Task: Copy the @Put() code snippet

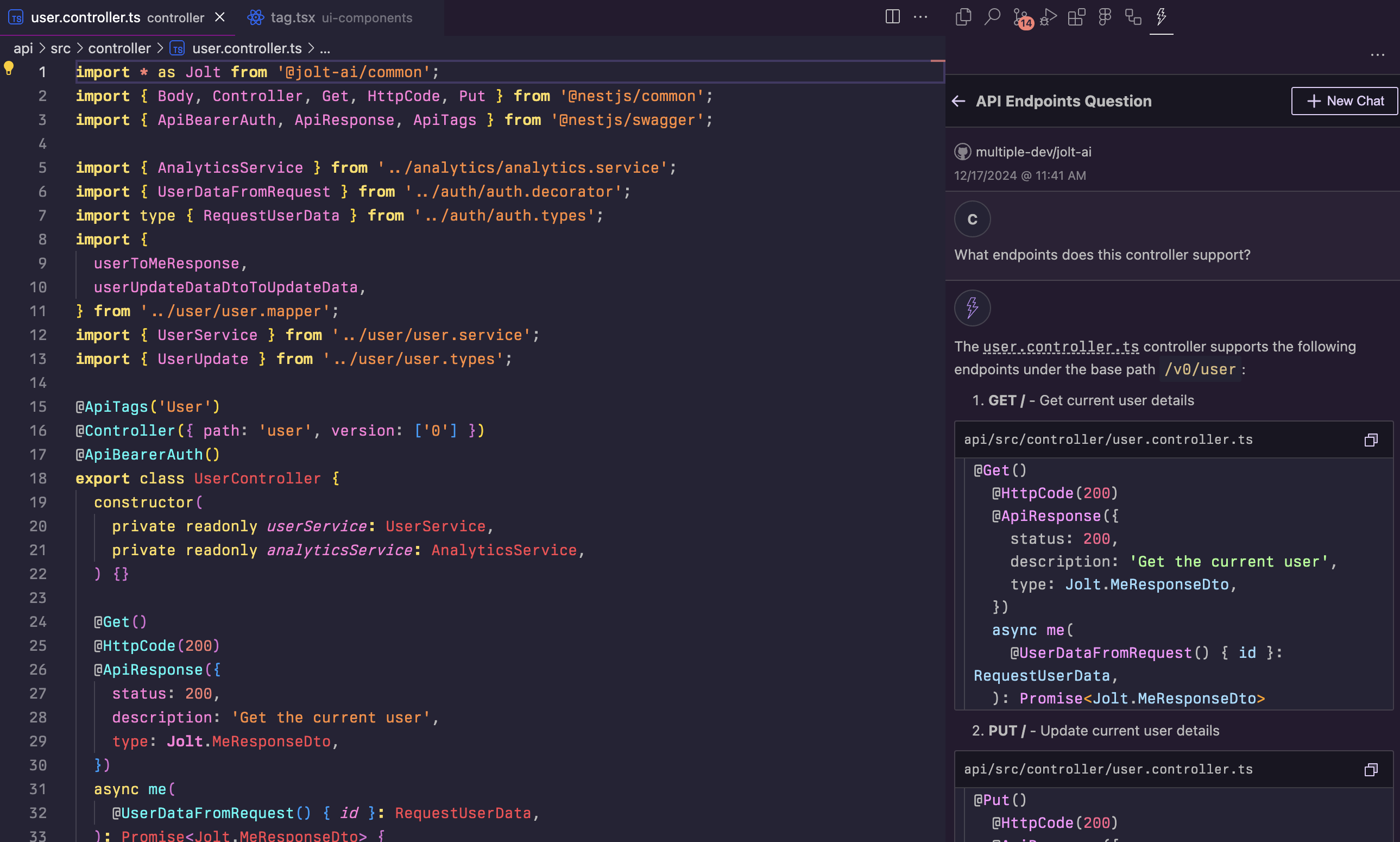Action: click(1371, 769)
